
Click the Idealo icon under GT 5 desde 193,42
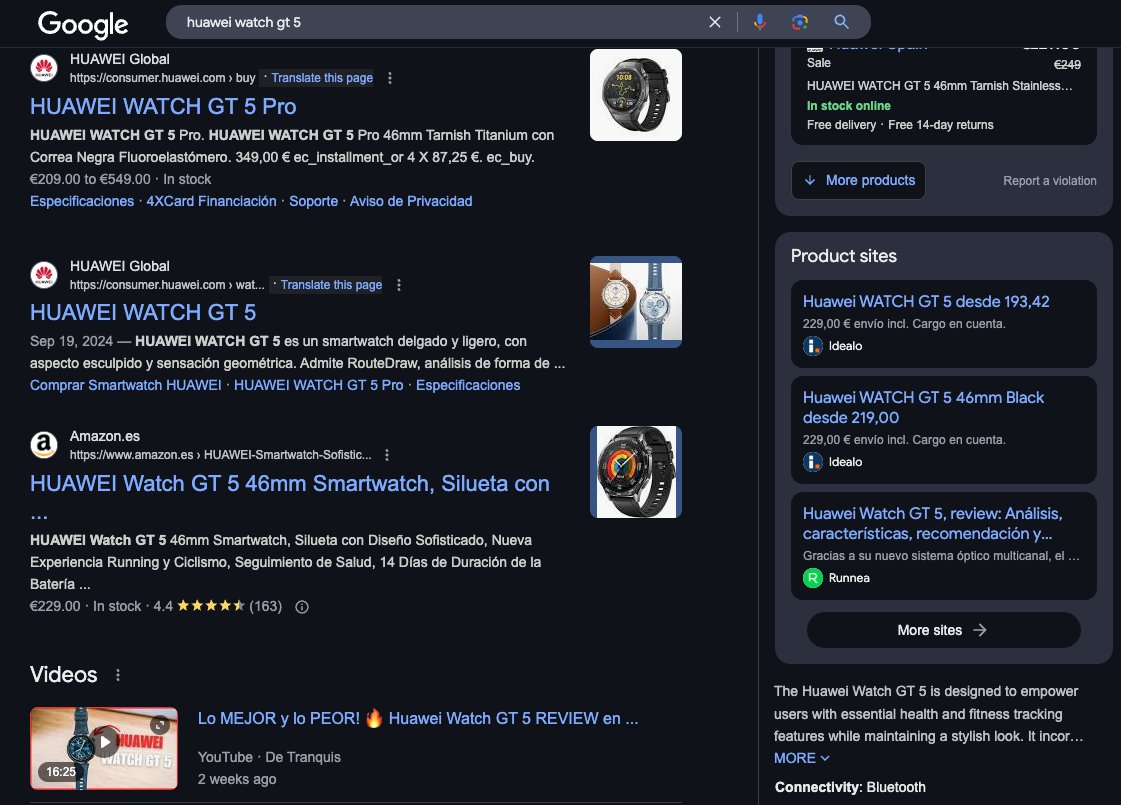(813, 346)
